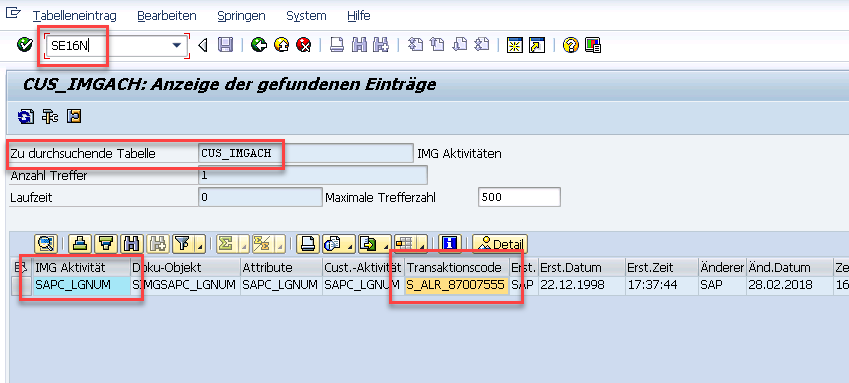Click the Erst.Zeit column header
849x383 pixels.
(661, 267)
